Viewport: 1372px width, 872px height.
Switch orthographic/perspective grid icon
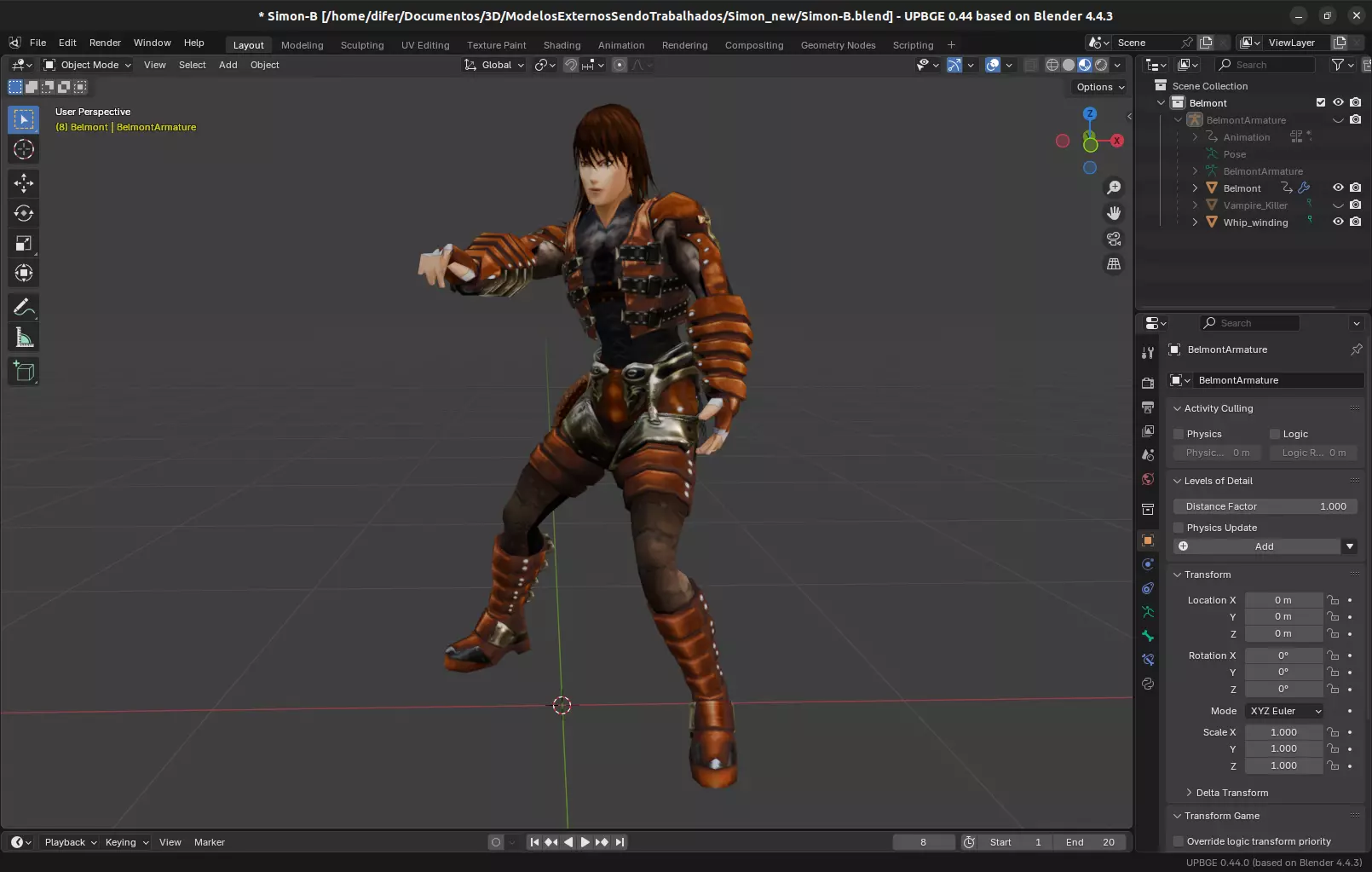(x=1114, y=264)
